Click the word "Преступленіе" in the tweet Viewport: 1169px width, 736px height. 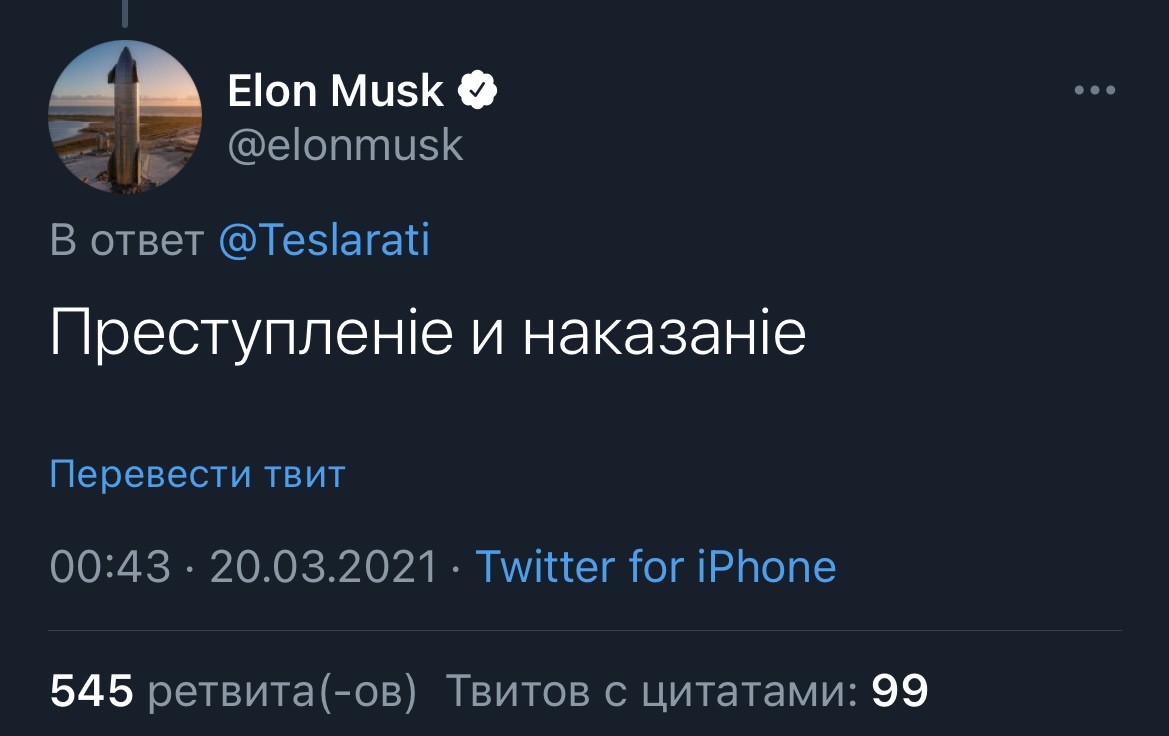tap(252, 333)
